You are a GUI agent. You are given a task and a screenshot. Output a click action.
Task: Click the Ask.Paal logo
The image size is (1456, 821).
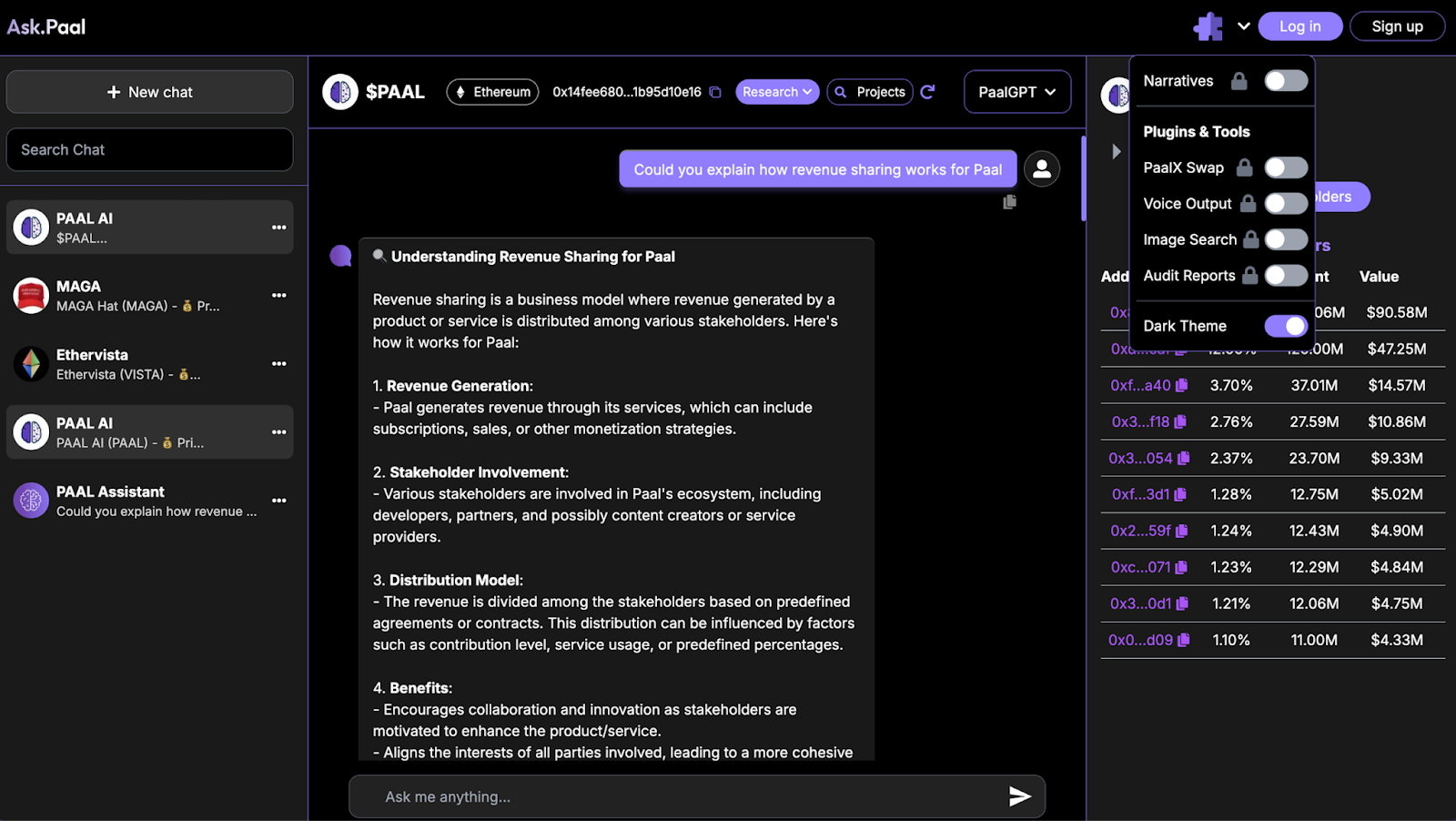[46, 26]
